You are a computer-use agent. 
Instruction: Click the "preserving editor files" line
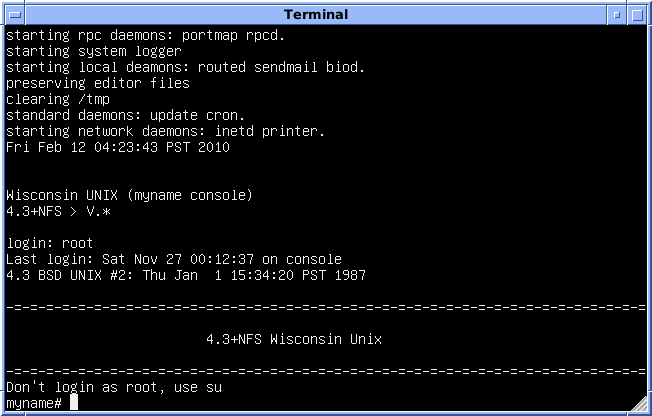[x=98, y=83]
